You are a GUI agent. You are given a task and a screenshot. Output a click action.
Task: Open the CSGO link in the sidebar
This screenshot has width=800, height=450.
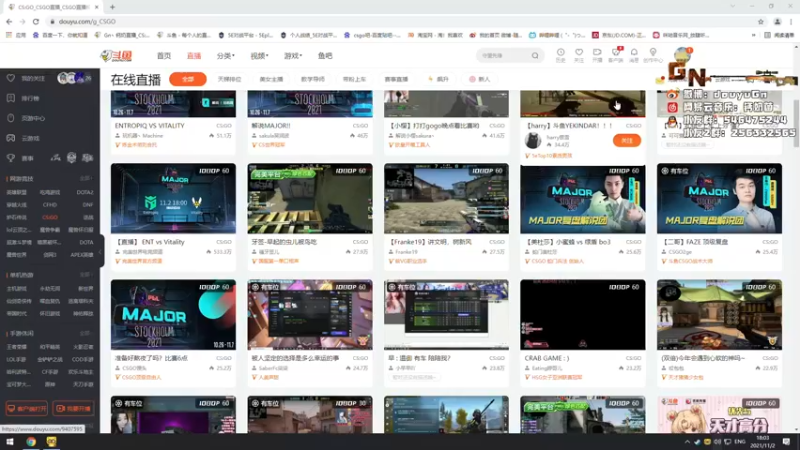coord(50,217)
